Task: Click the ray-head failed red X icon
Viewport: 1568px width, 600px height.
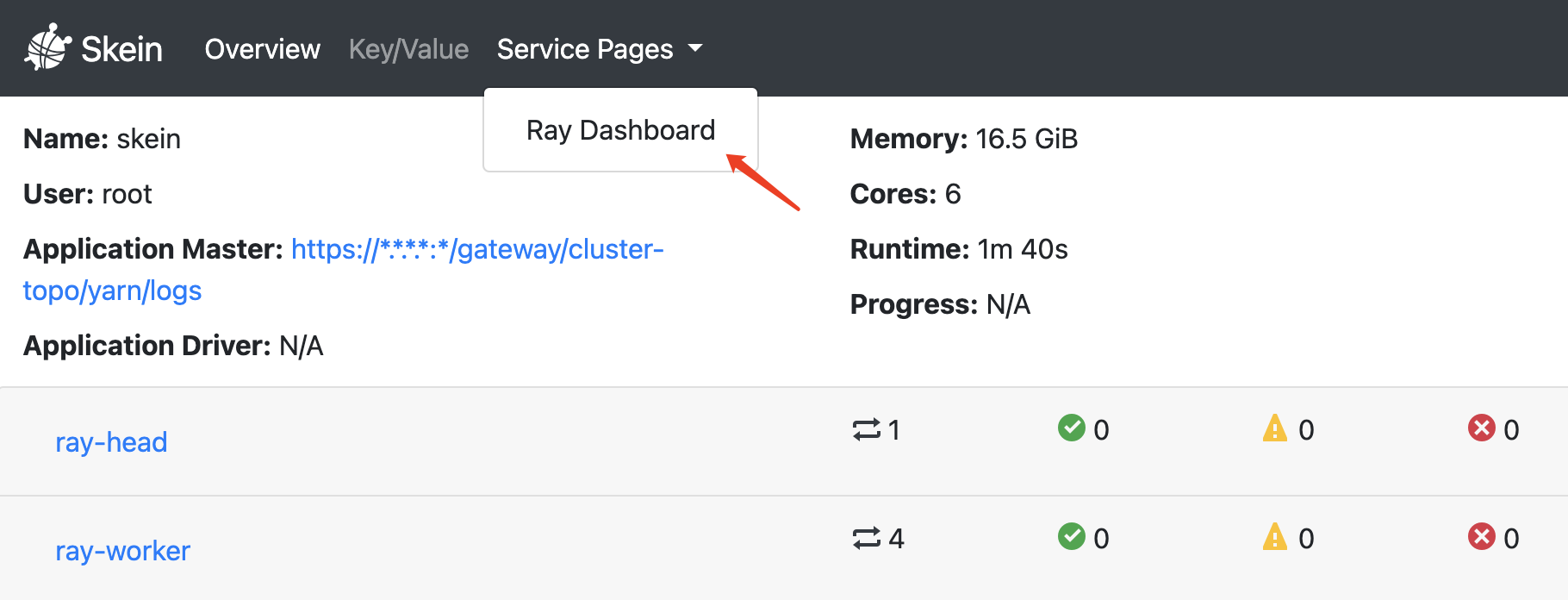Action: point(1482,428)
